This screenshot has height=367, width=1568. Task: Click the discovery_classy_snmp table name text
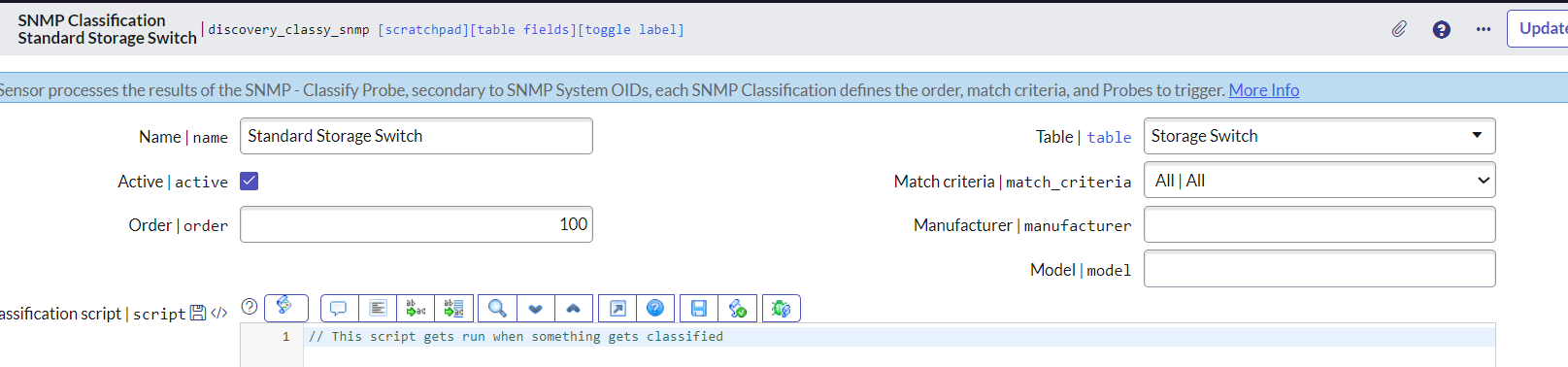click(288, 30)
